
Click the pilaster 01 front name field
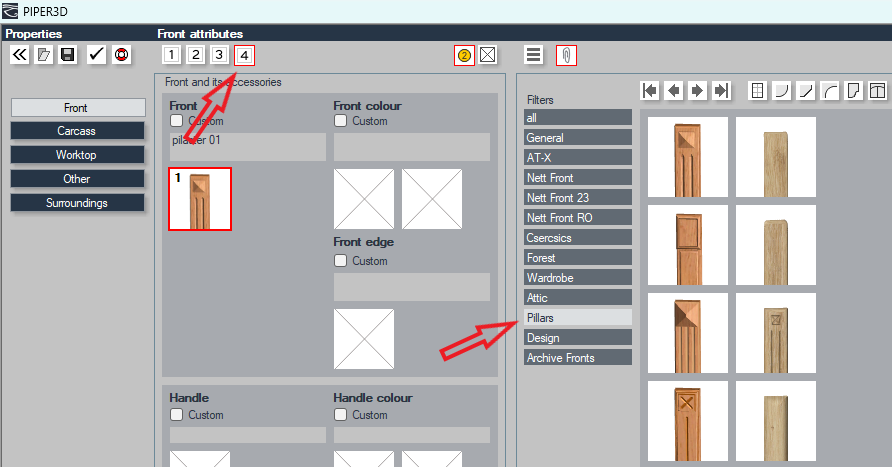tap(247, 147)
